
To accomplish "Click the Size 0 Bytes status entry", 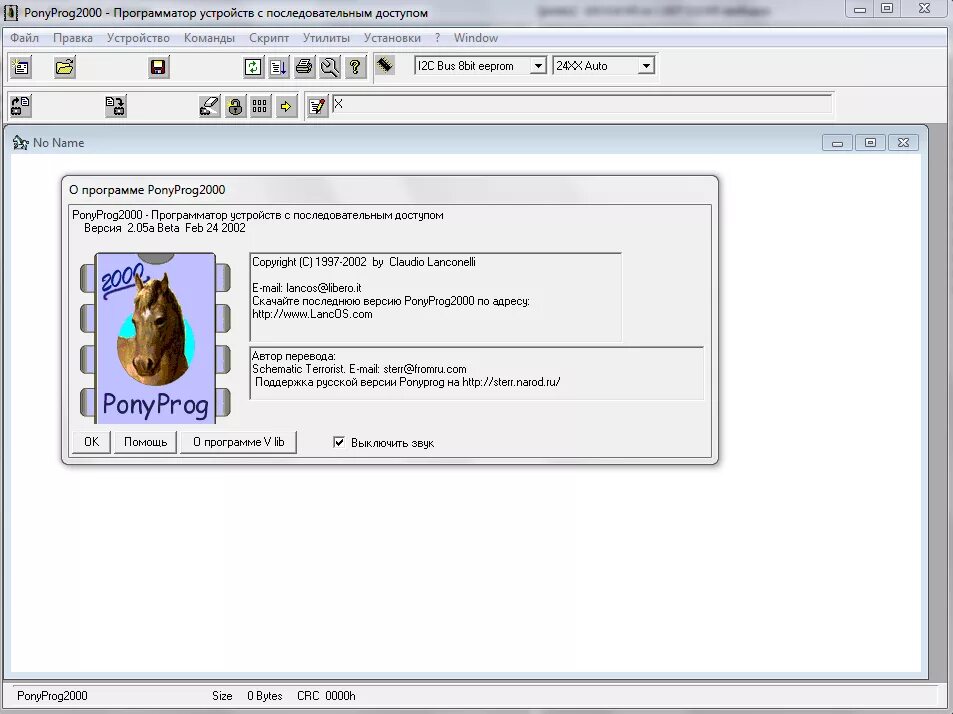I will pyautogui.click(x=247, y=696).
